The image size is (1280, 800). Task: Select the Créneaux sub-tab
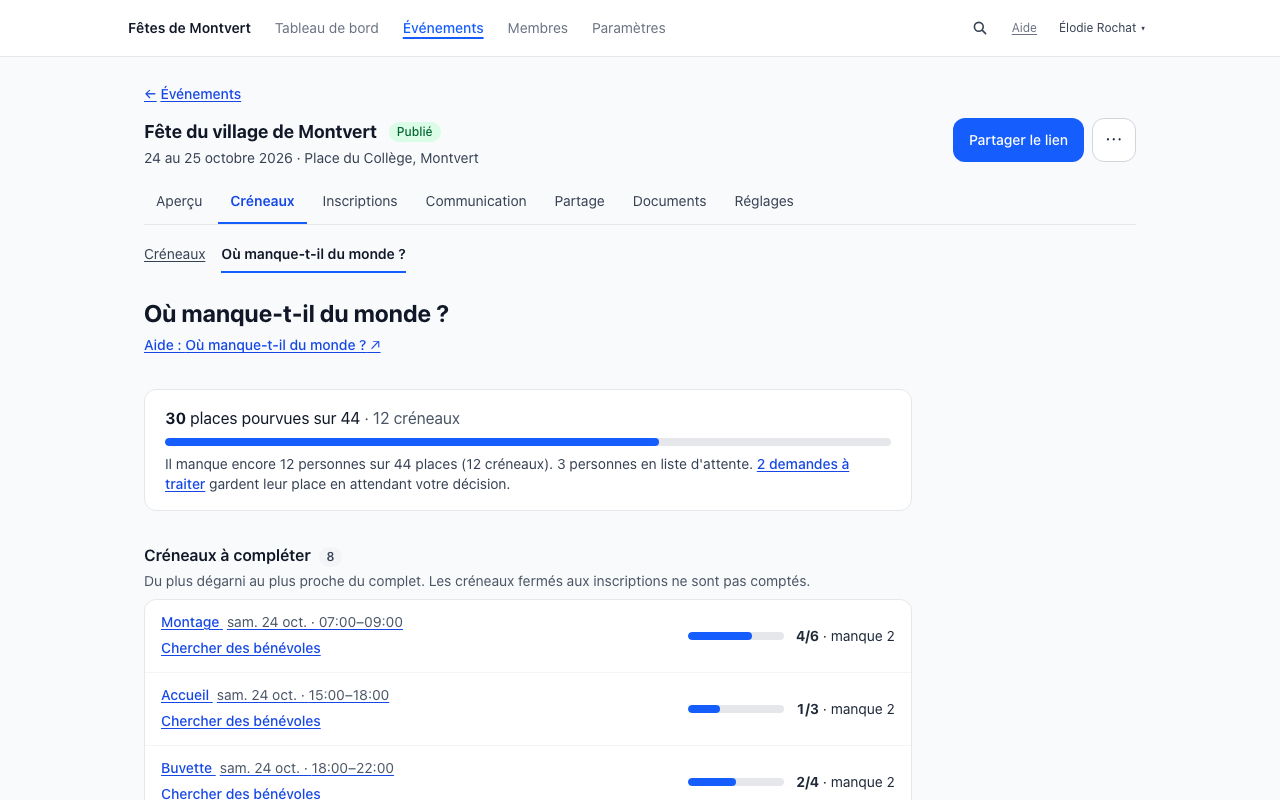[x=175, y=254]
